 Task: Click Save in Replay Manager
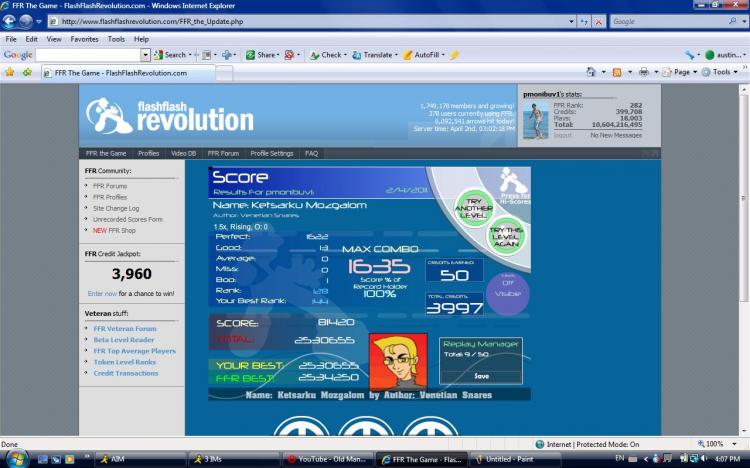[481, 376]
